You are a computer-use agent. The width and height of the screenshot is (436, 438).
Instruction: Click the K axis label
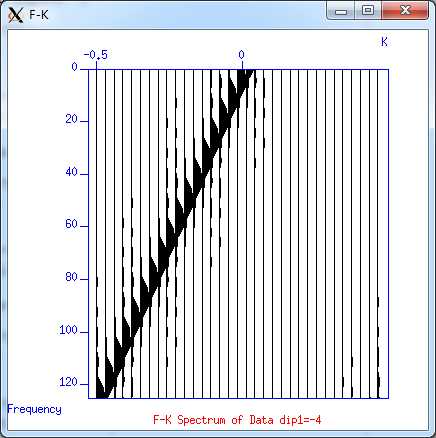(x=384, y=42)
